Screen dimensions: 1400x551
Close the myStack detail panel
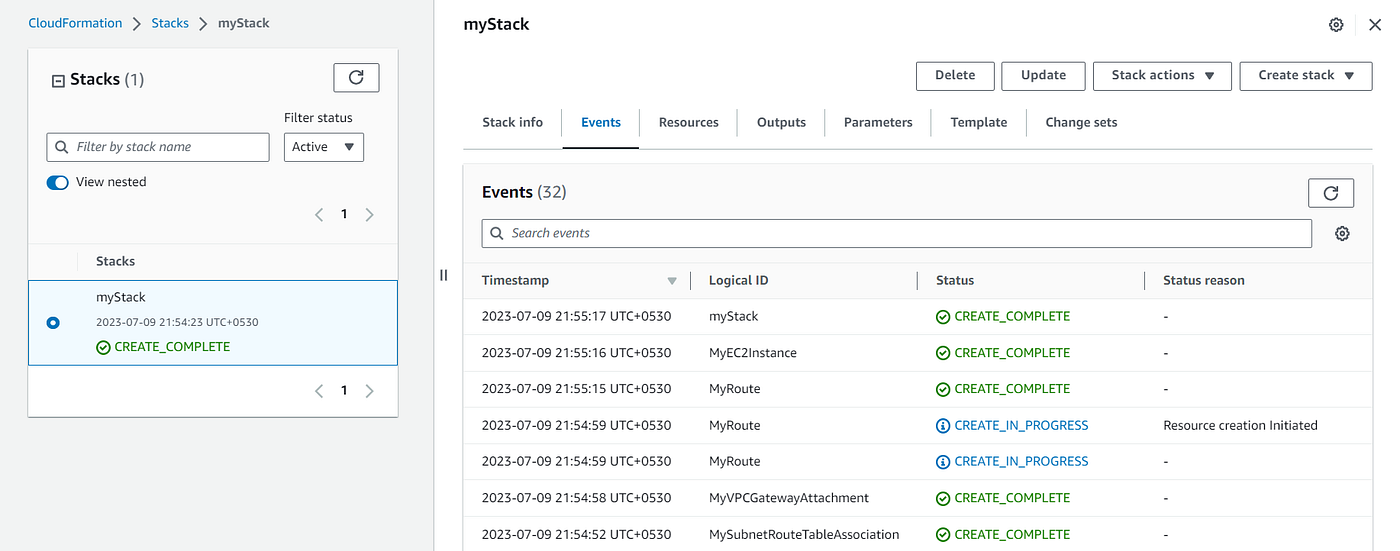pos(1375,25)
